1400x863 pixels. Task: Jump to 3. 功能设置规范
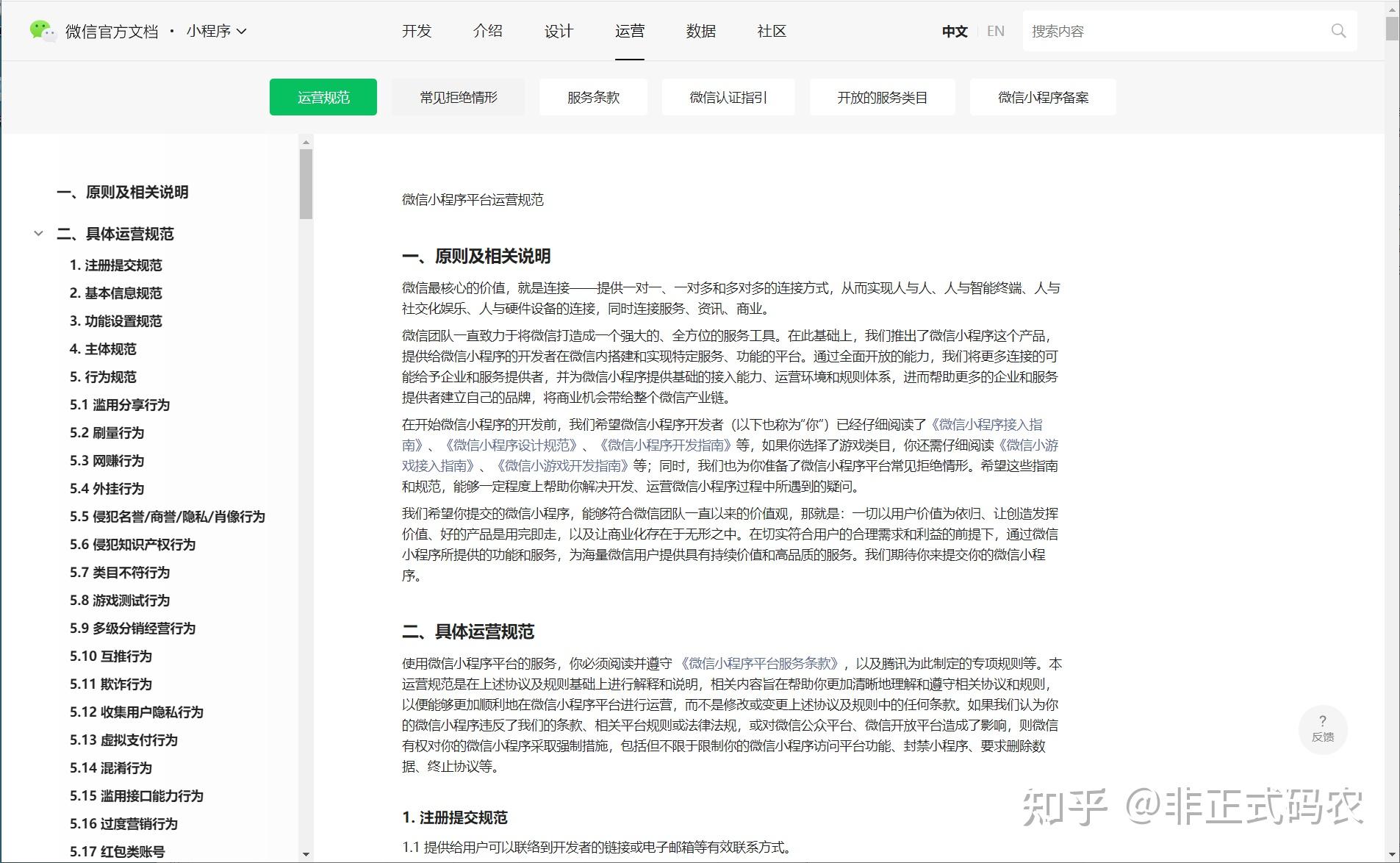point(116,321)
